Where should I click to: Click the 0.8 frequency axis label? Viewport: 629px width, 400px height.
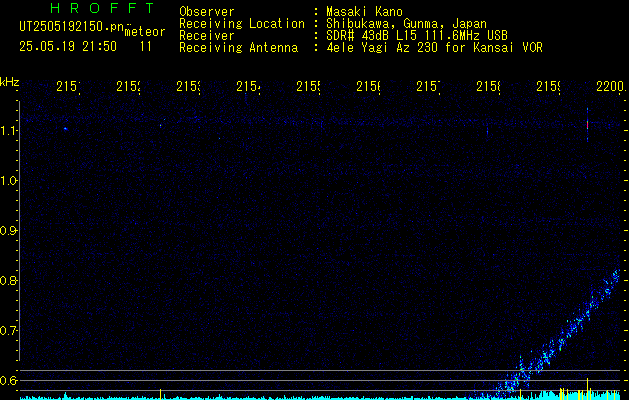[7, 280]
